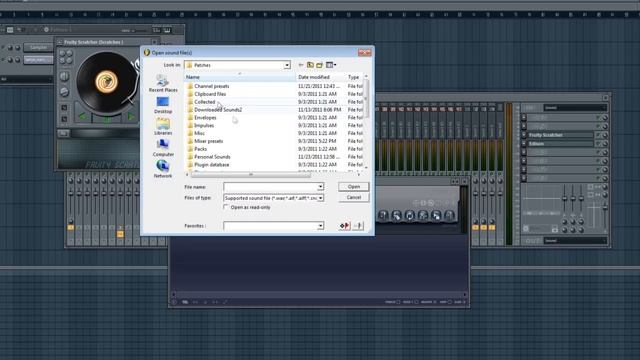Click the Sampler channel button
640x360 pixels.
(38, 47)
